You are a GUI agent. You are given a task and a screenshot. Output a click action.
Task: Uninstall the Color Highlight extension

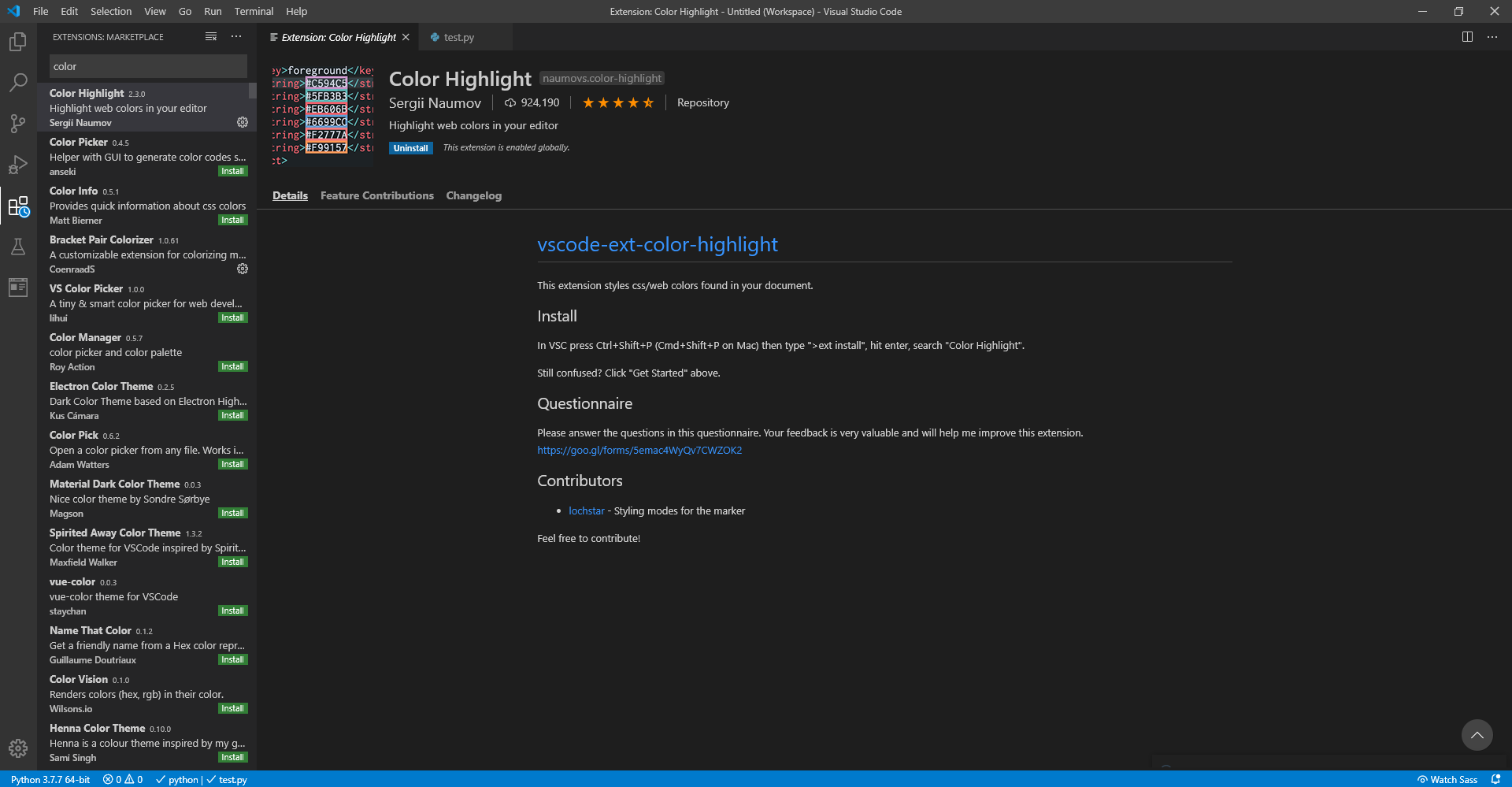[x=410, y=148]
